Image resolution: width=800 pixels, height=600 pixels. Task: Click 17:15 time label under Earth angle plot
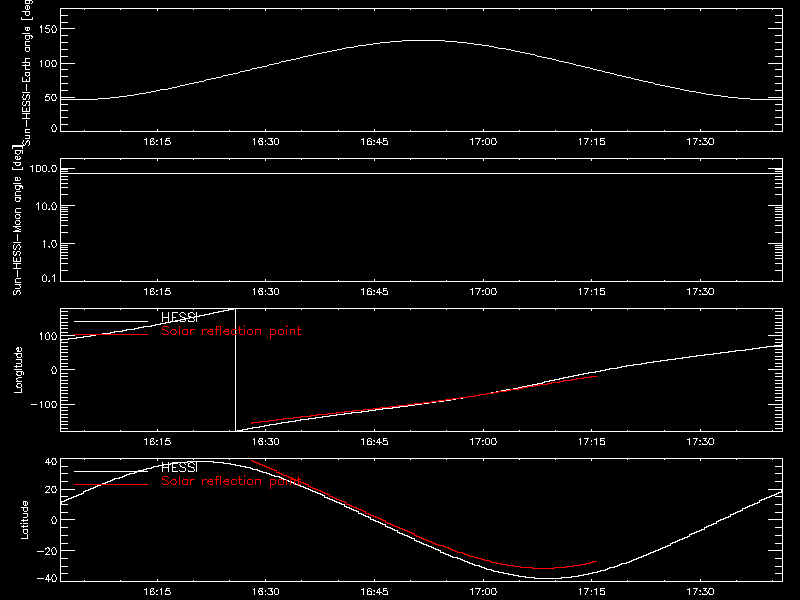(591, 142)
